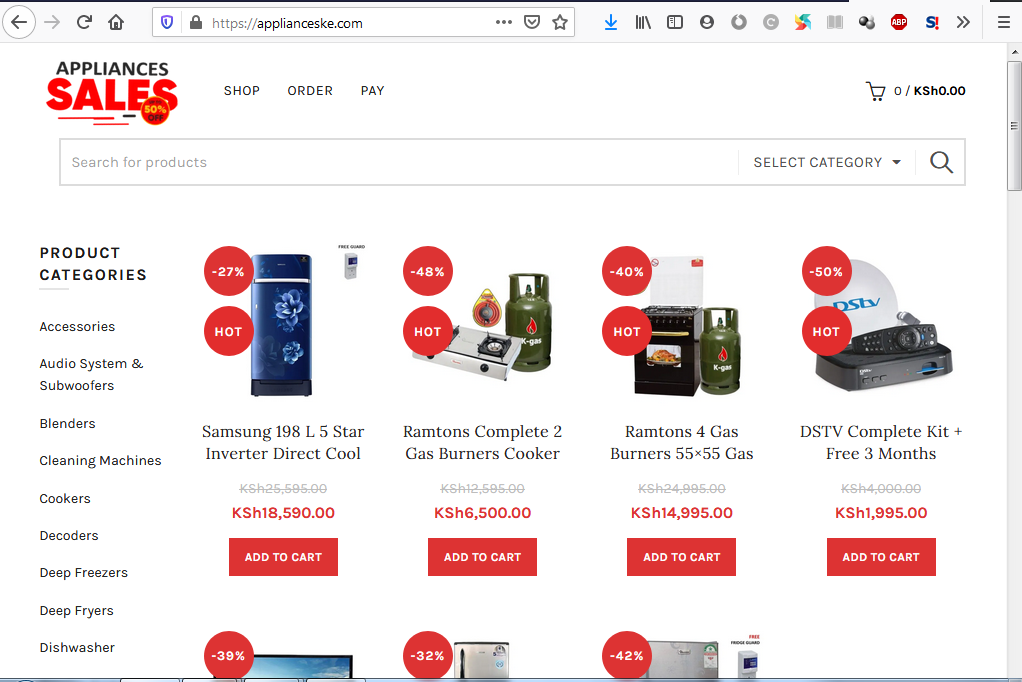Bookmark this page with the star icon
The height and width of the screenshot is (682, 1022).
tap(560, 22)
